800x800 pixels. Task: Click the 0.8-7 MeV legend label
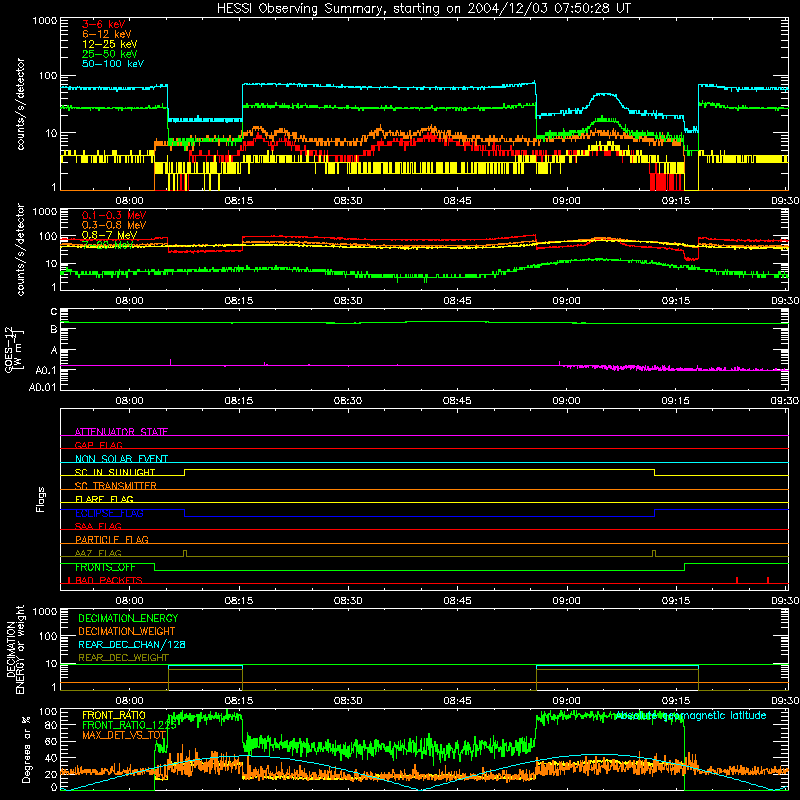pos(109,235)
